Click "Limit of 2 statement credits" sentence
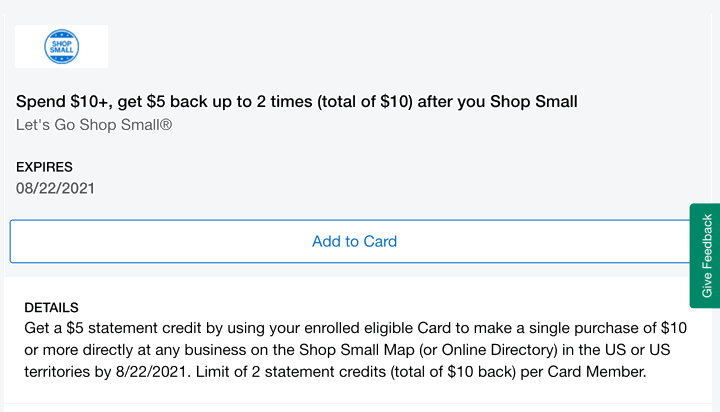This screenshot has width=720, height=412. point(291,372)
